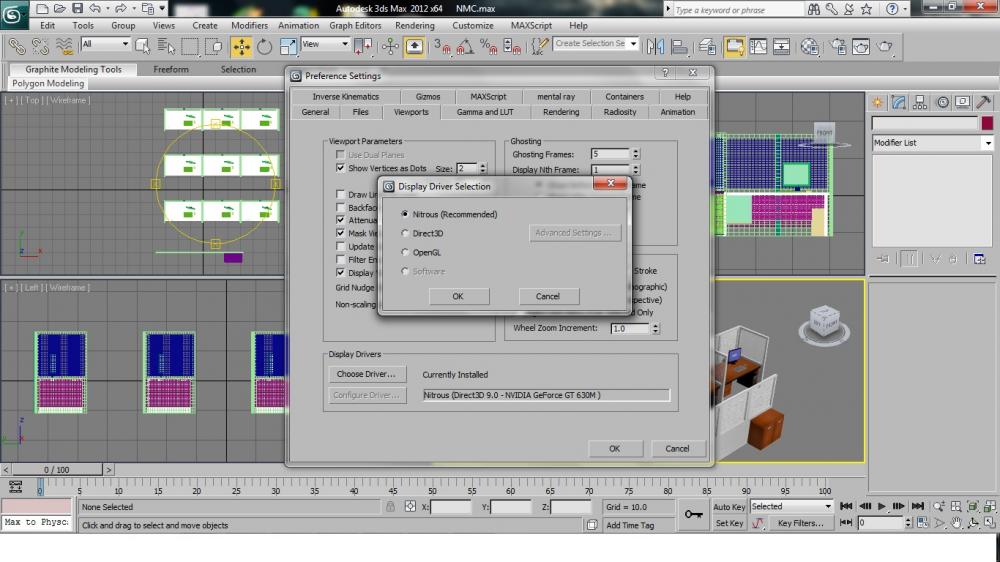Screen dimensions: 1000x562
Task: Toggle the Backface checkbox in Viewport Parameters
Action: (340, 207)
